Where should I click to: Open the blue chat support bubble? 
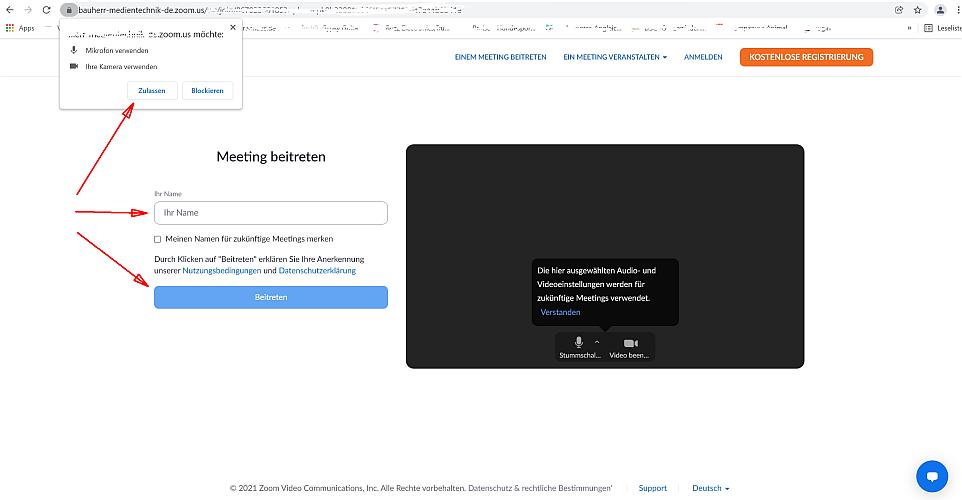tap(931, 476)
